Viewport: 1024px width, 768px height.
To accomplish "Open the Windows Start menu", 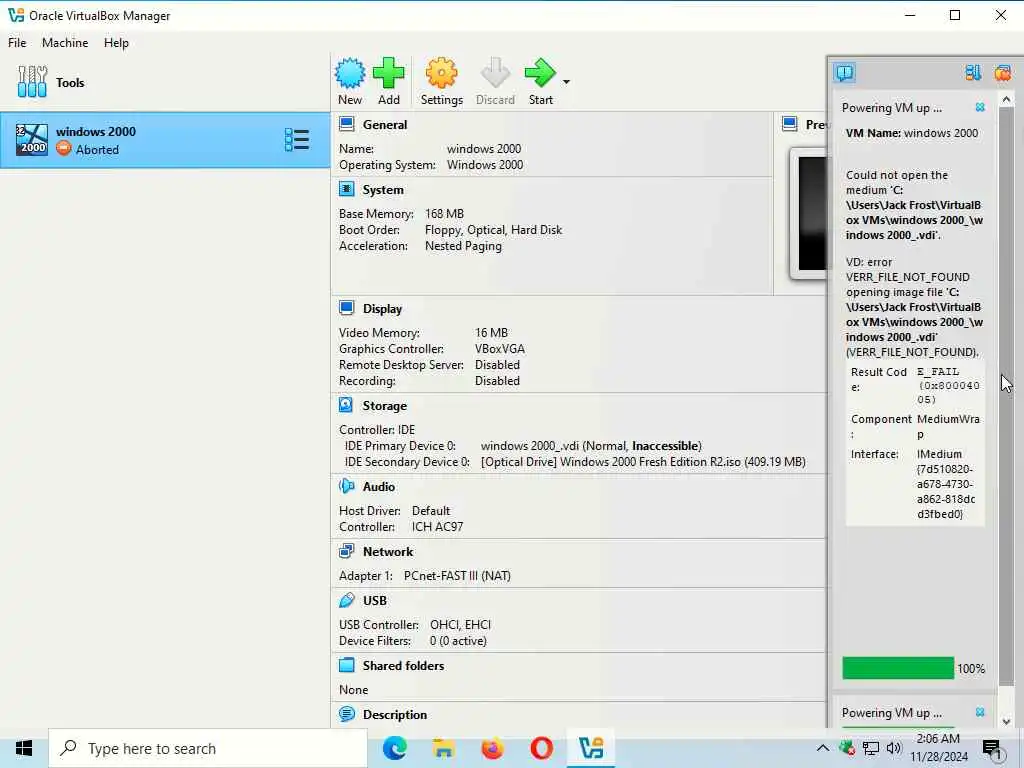I will pyautogui.click(x=24, y=748).
